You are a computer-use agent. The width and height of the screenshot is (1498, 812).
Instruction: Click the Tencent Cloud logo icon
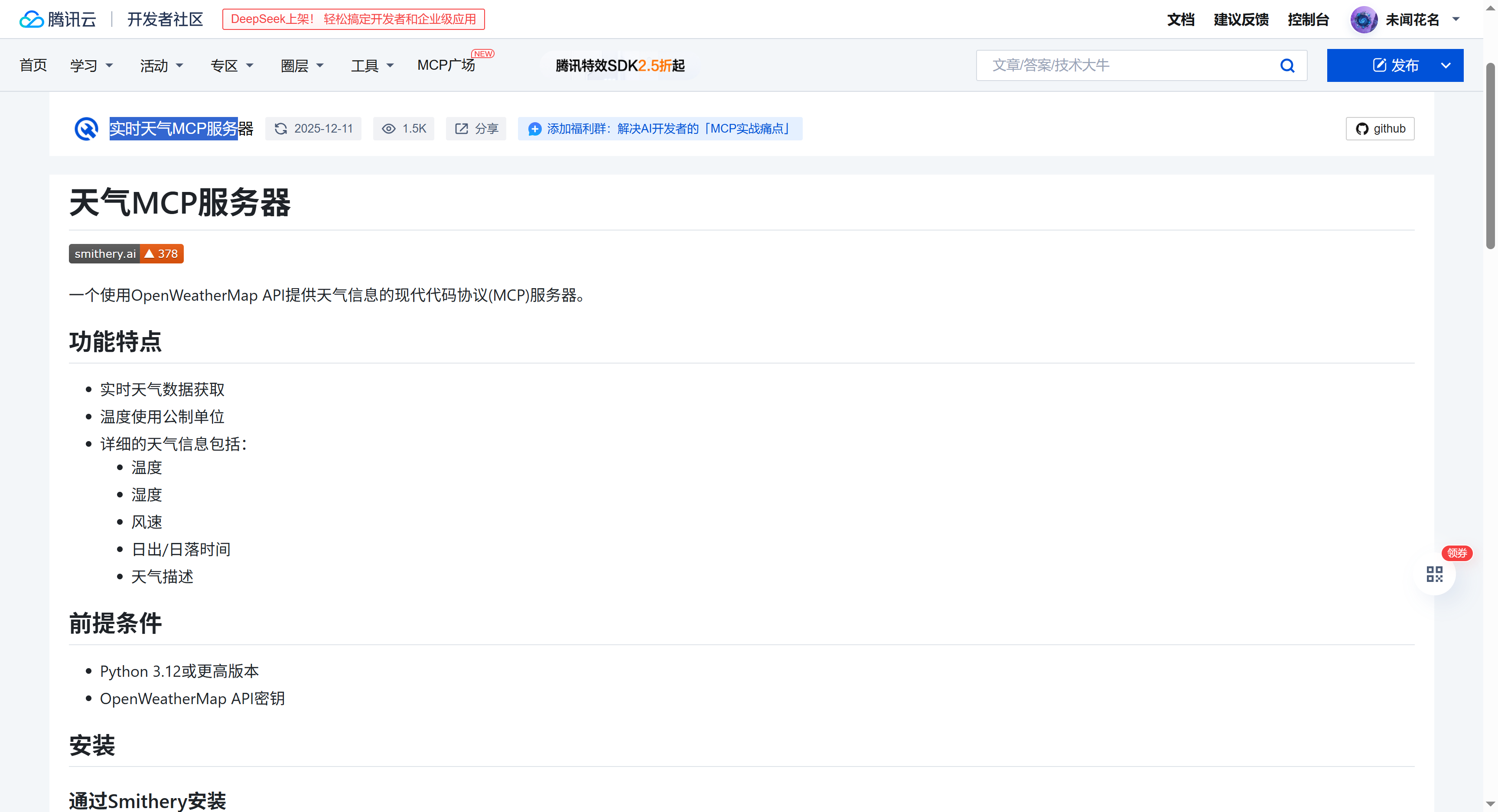[31, 19]
